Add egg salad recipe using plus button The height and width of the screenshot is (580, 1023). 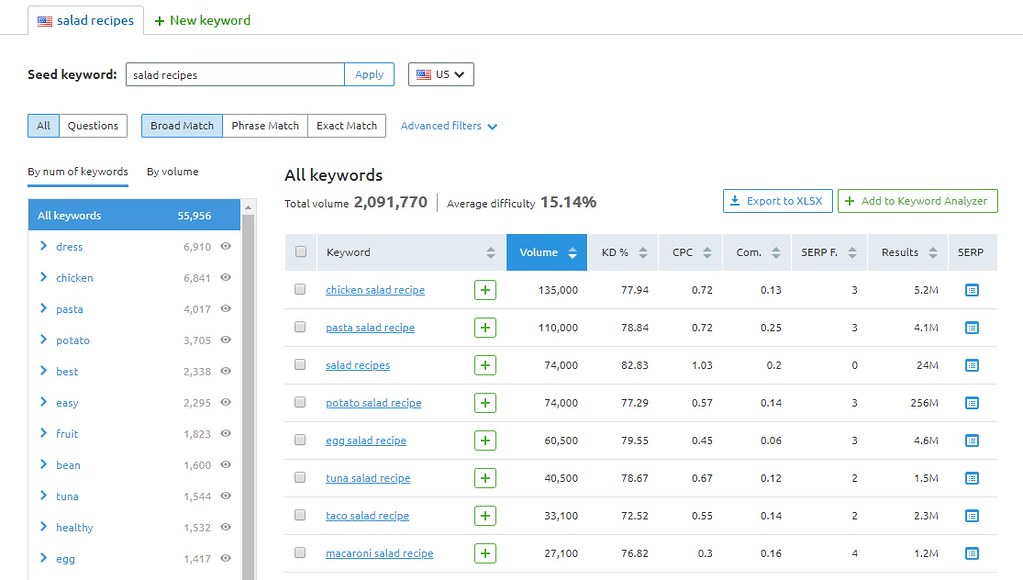click(x=485, y=441)
